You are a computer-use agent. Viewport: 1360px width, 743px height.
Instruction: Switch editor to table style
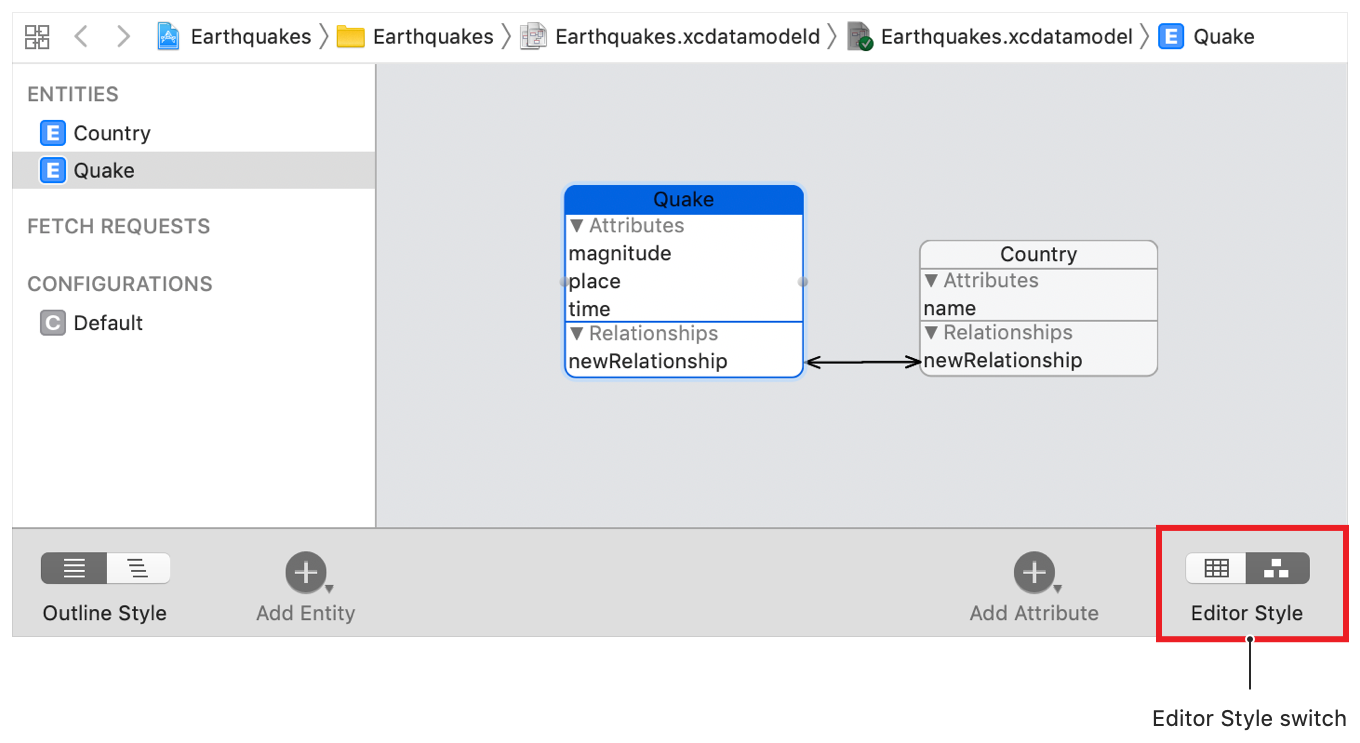pyautogui.click(x=1216, y=568)
